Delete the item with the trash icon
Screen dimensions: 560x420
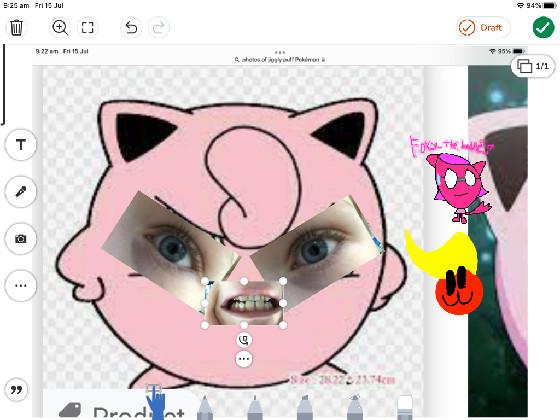(16, 28)
